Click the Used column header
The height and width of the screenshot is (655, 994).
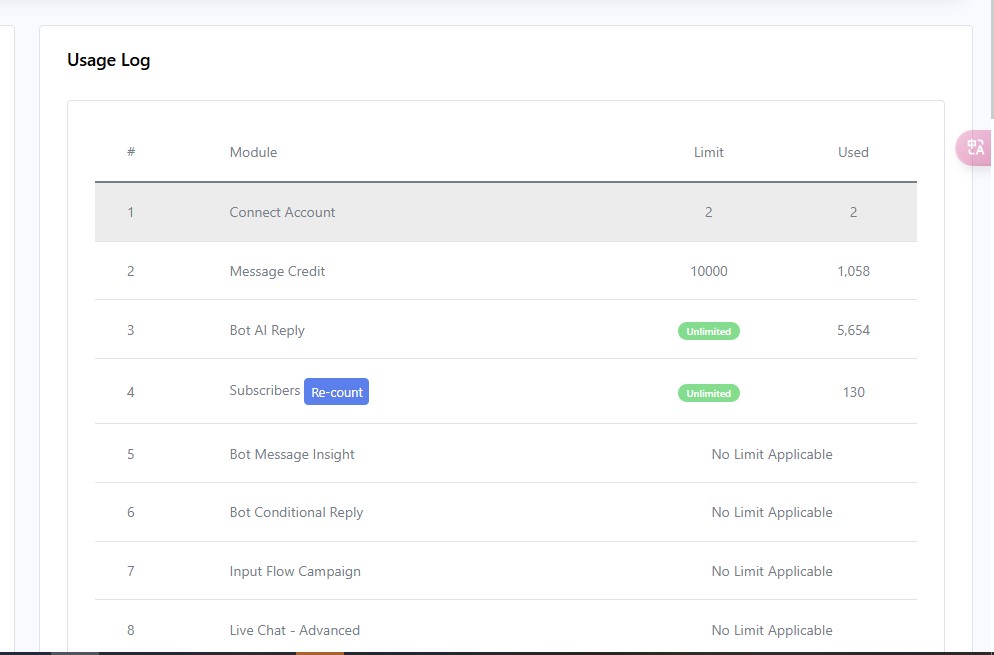tap(853, 152)
